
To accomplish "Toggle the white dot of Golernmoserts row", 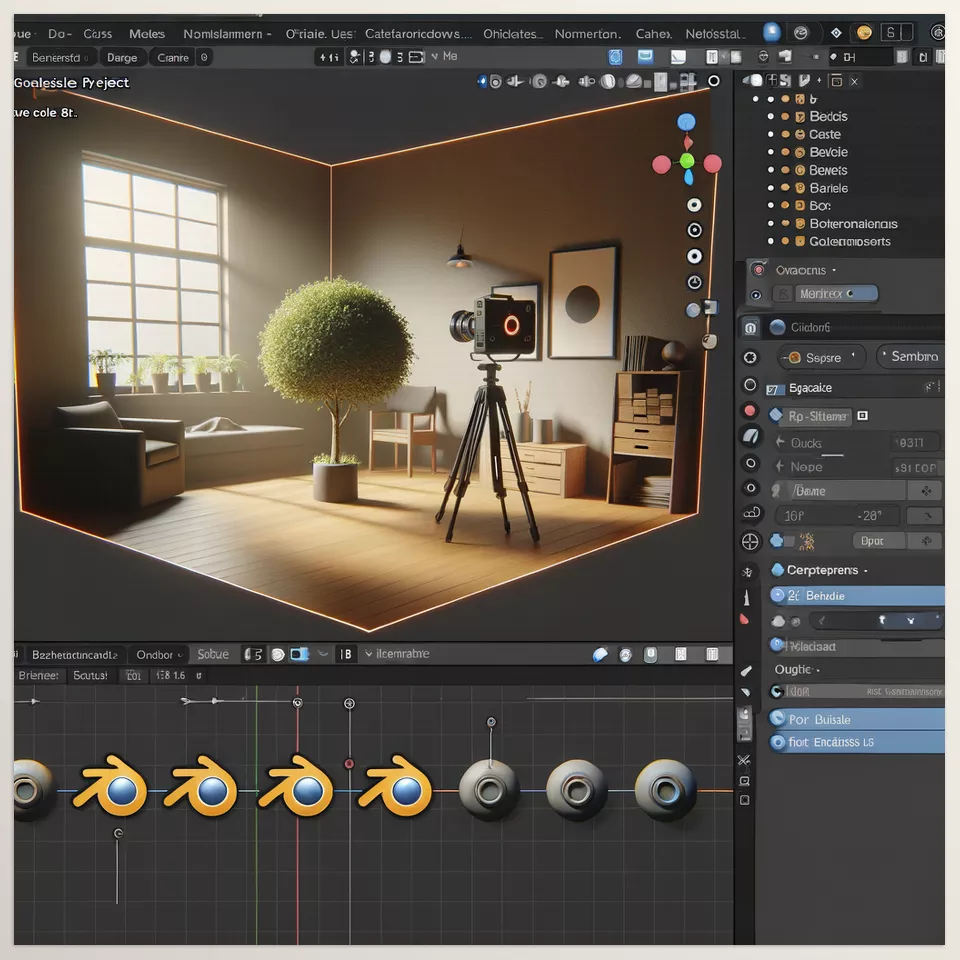I will click(771, 241).
